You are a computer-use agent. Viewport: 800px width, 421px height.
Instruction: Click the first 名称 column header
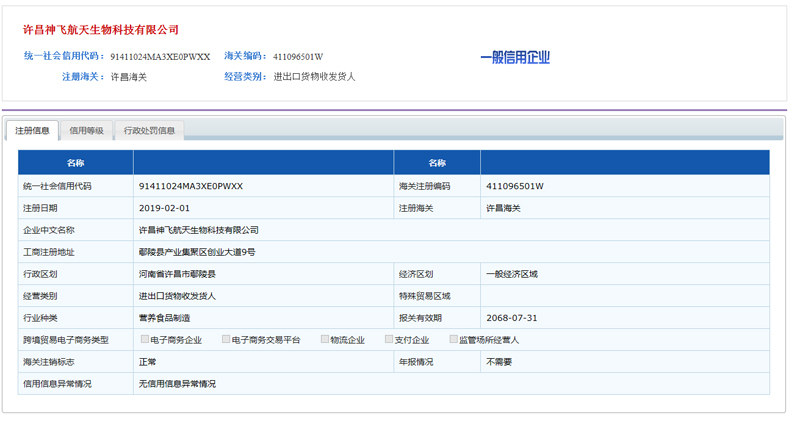point(76,163)
